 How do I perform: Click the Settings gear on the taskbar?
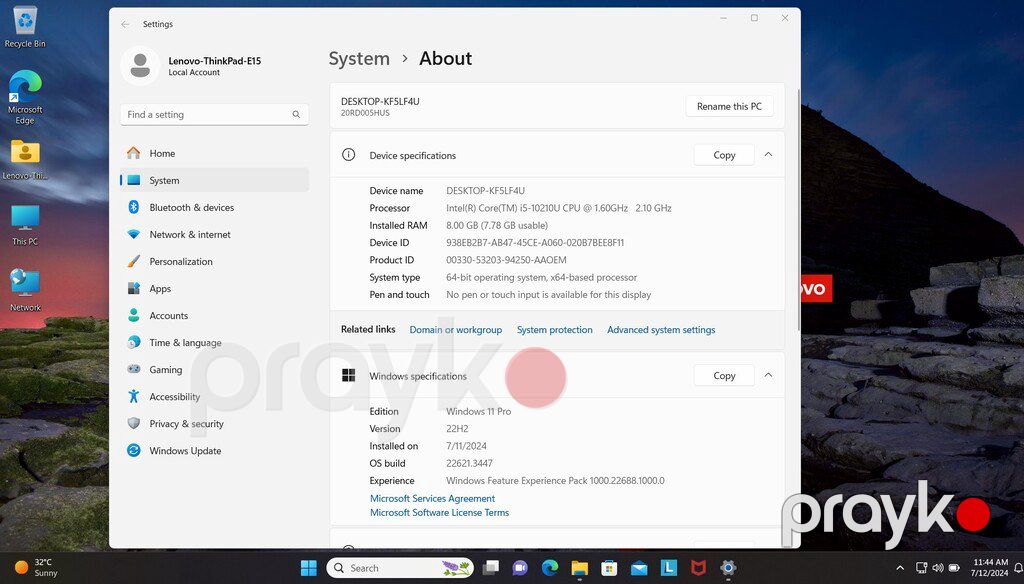pyautogui.click(x=728, y=568)
